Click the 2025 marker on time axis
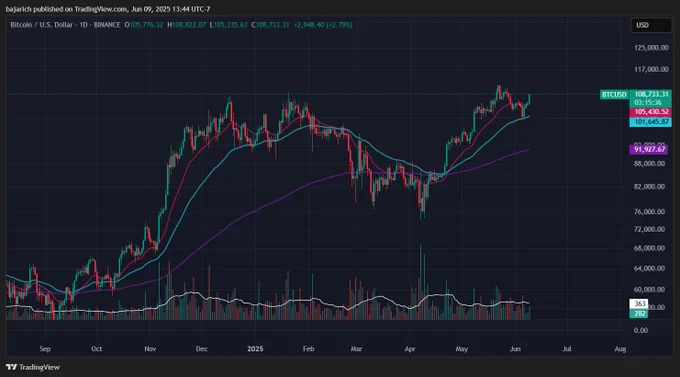Screen dimensions: 680x377 pyautogui.click(x=255, y=349)
